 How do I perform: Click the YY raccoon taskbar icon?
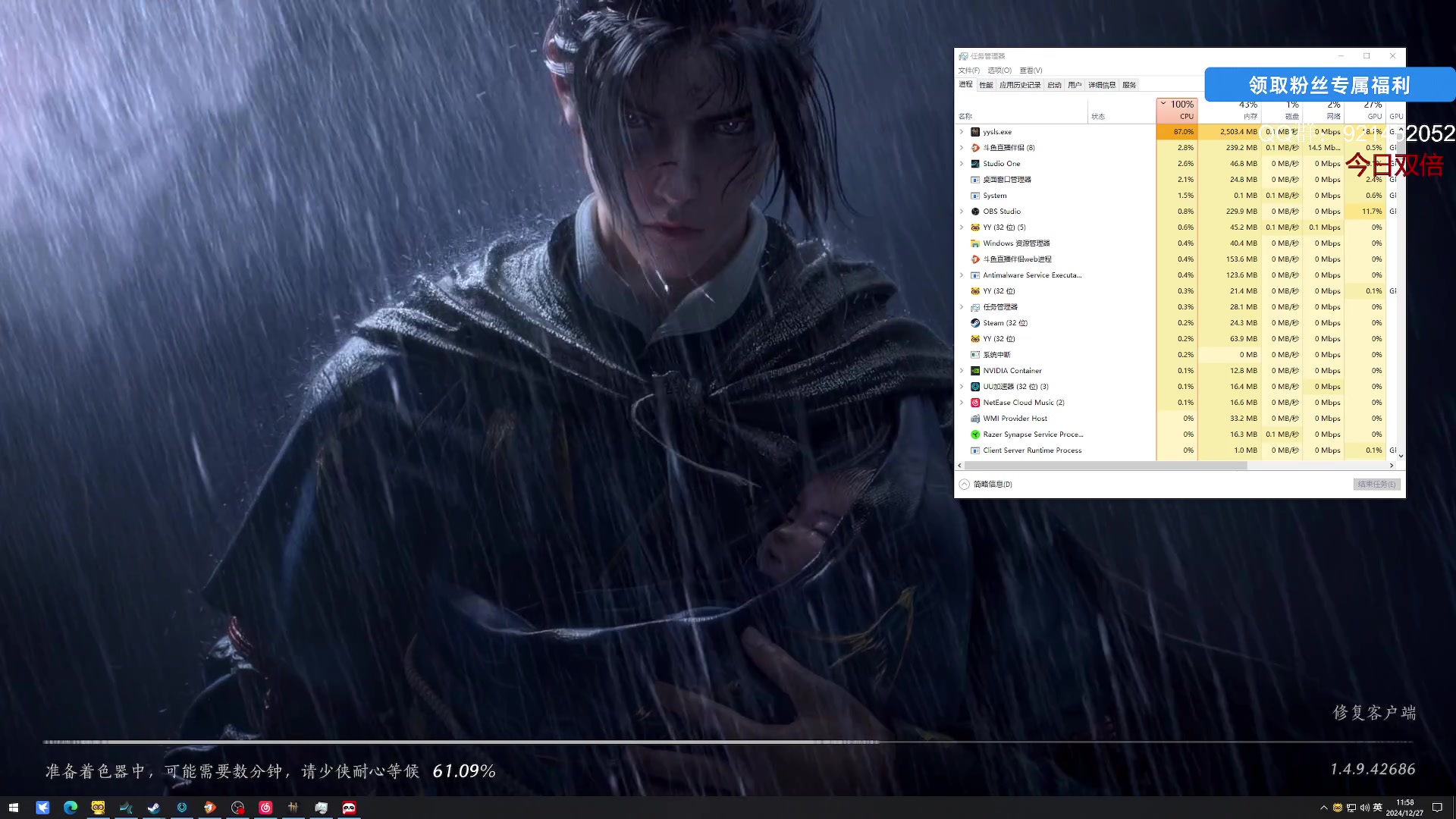pyautogui.click(x=98, y=808)
